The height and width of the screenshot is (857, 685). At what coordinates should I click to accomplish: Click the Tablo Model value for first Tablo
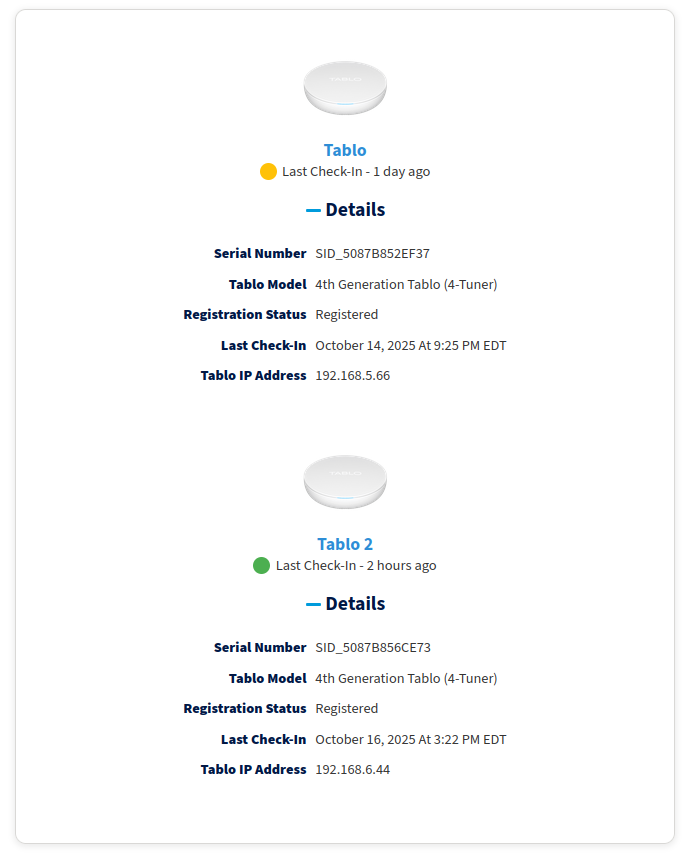tap(406, 285)
